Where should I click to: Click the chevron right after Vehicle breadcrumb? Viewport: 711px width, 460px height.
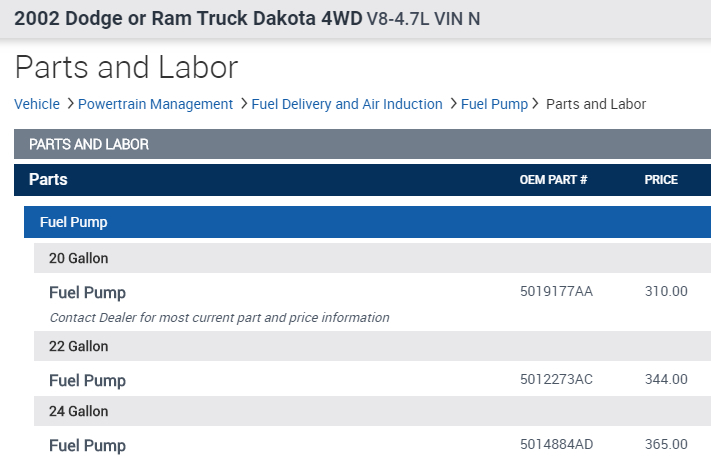[70, 104]
